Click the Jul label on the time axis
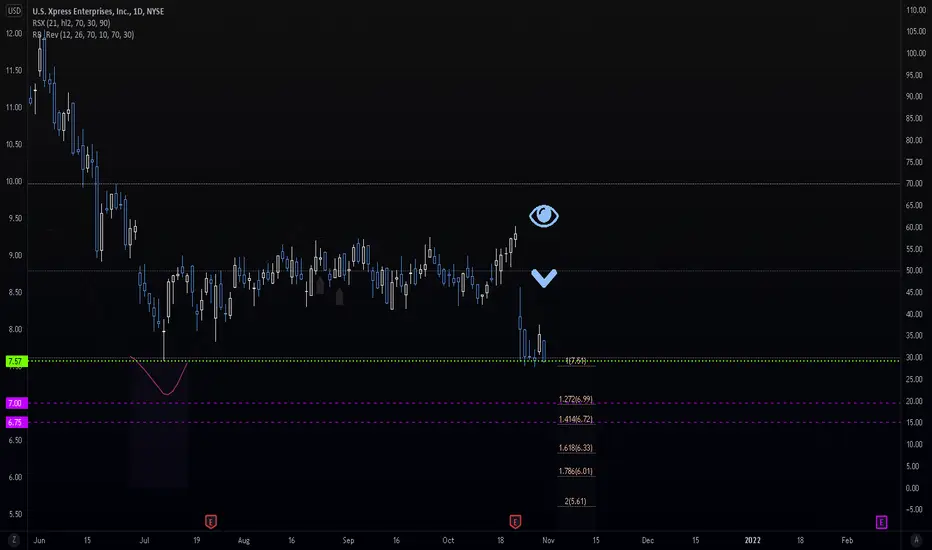This screenshot has height=550, width=932. pos(144,540)
